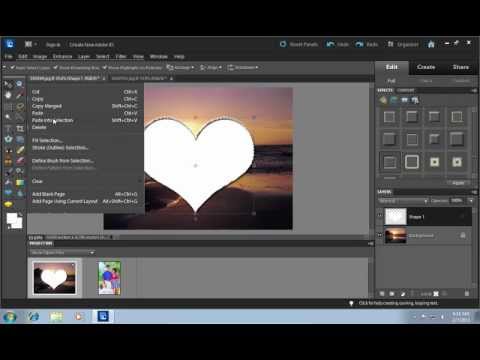The image size is (480, 360).
Task: Select the Zoom tool
Action: click(x=20, y=84)
